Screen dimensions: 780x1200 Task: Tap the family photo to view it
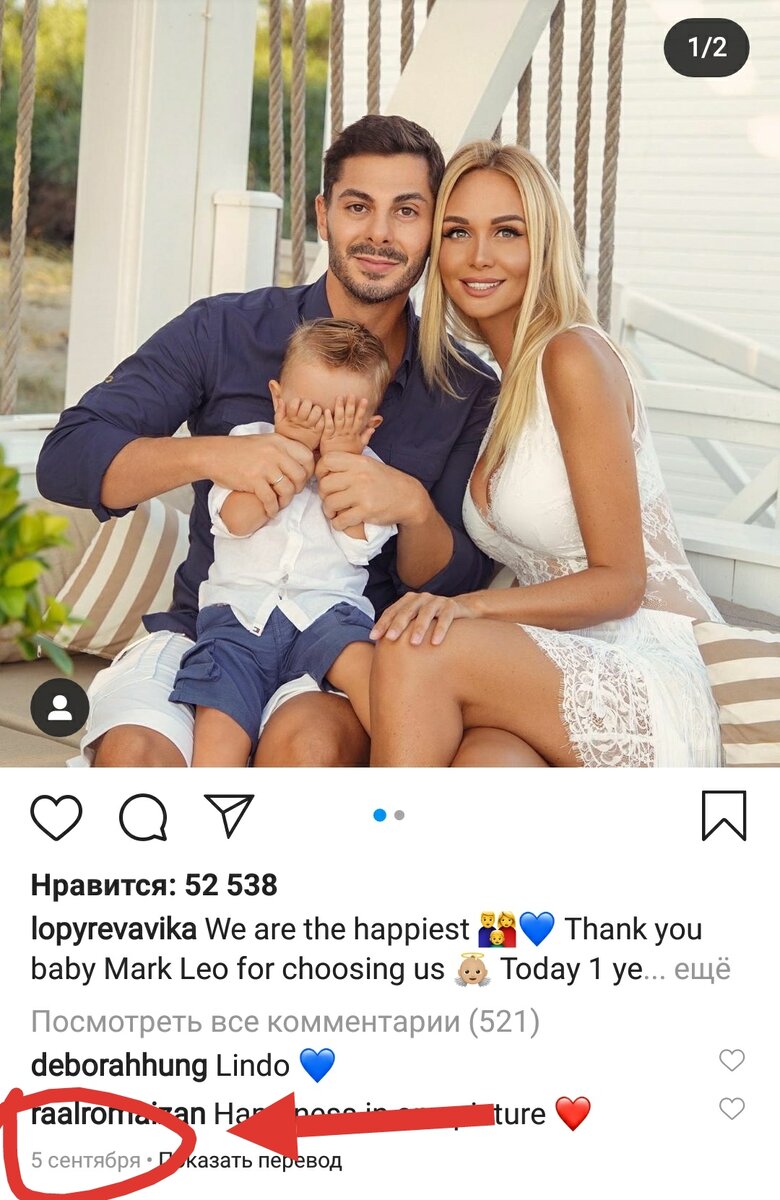[390, 383]
